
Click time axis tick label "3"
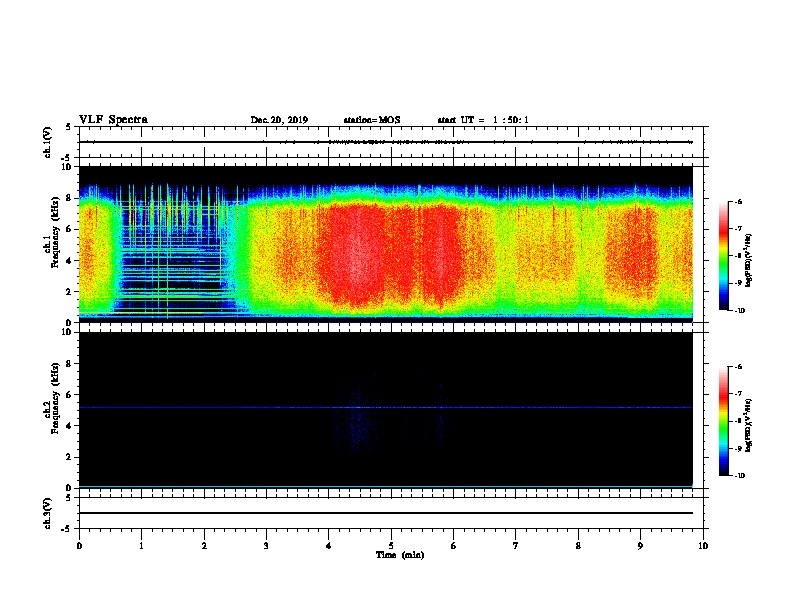266,545
